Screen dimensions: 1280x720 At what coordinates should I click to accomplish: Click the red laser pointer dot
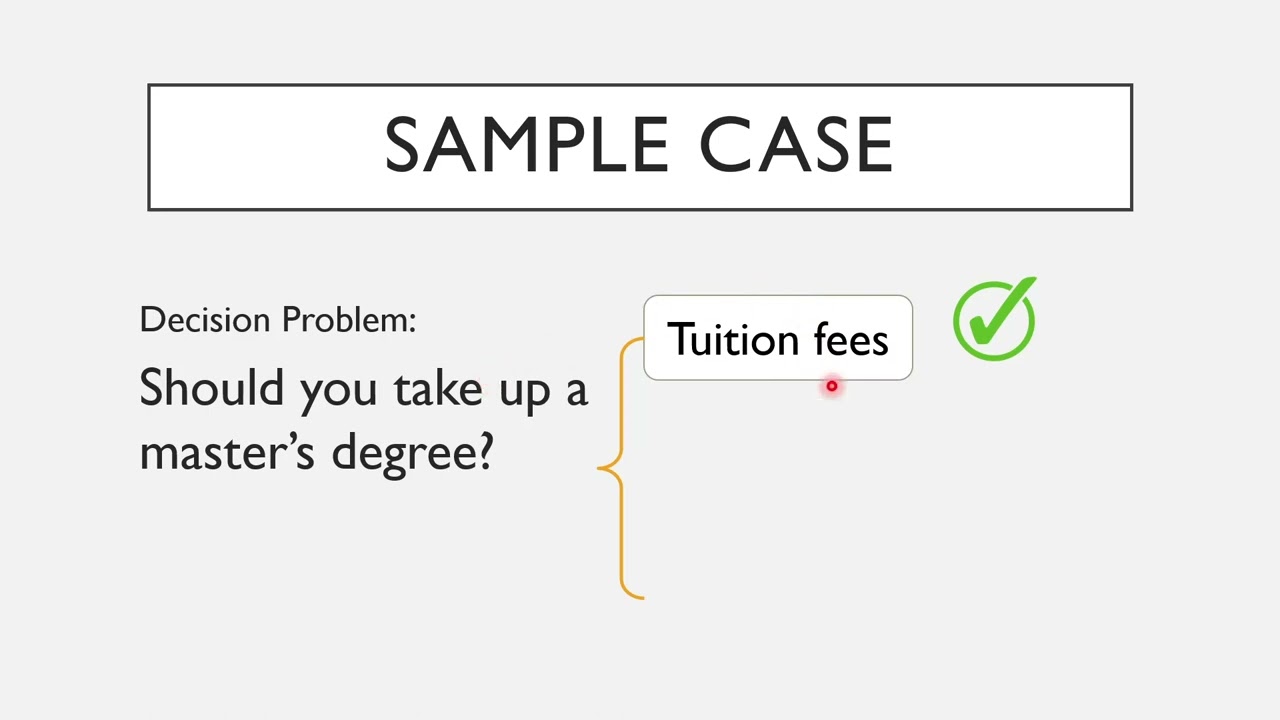coord(831,386)
